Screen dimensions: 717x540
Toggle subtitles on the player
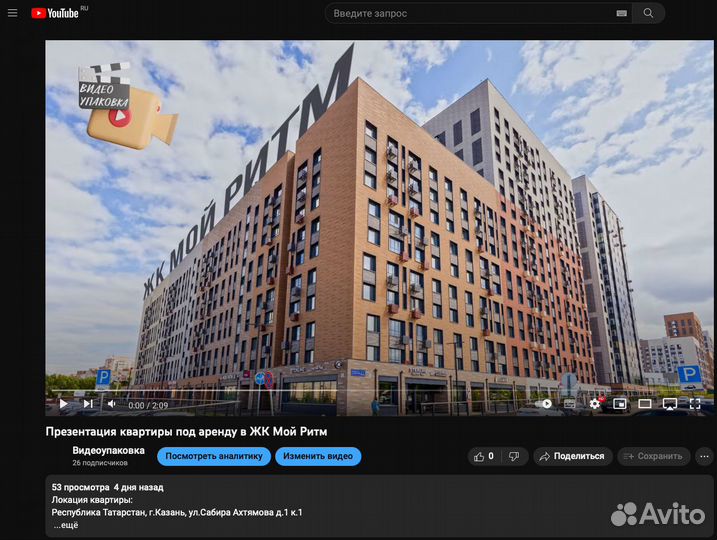pos(570,404)
